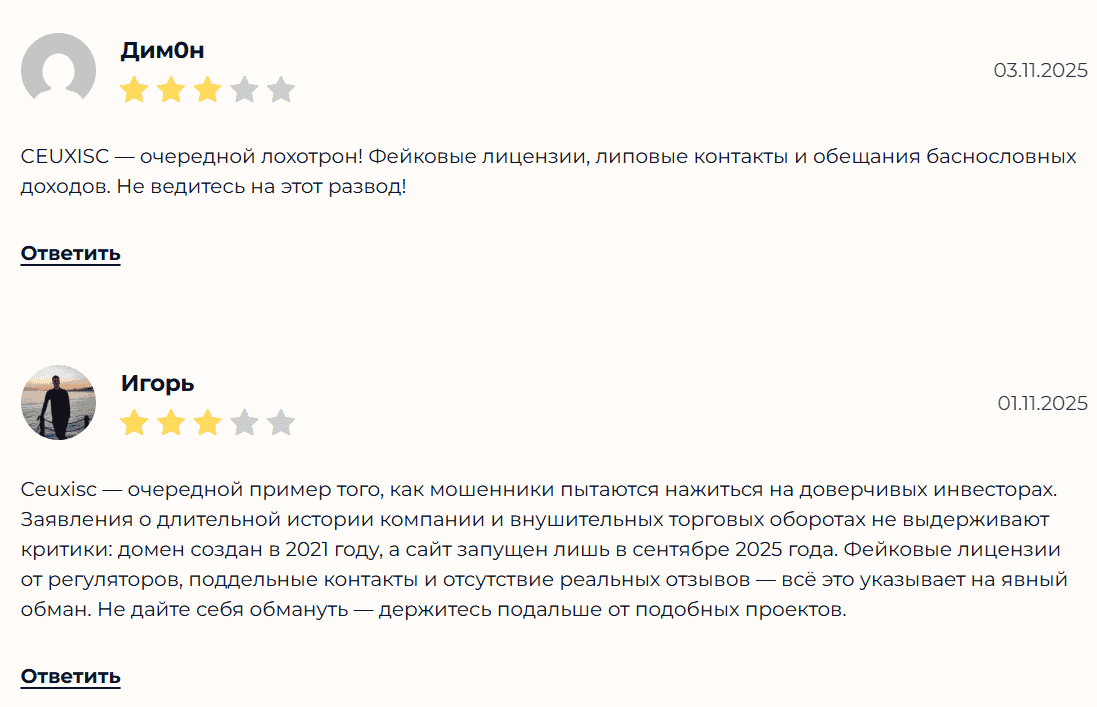Select the fifth star in Дим0н's rating
The image size is (1097, 707).
(x=279, y=89)
